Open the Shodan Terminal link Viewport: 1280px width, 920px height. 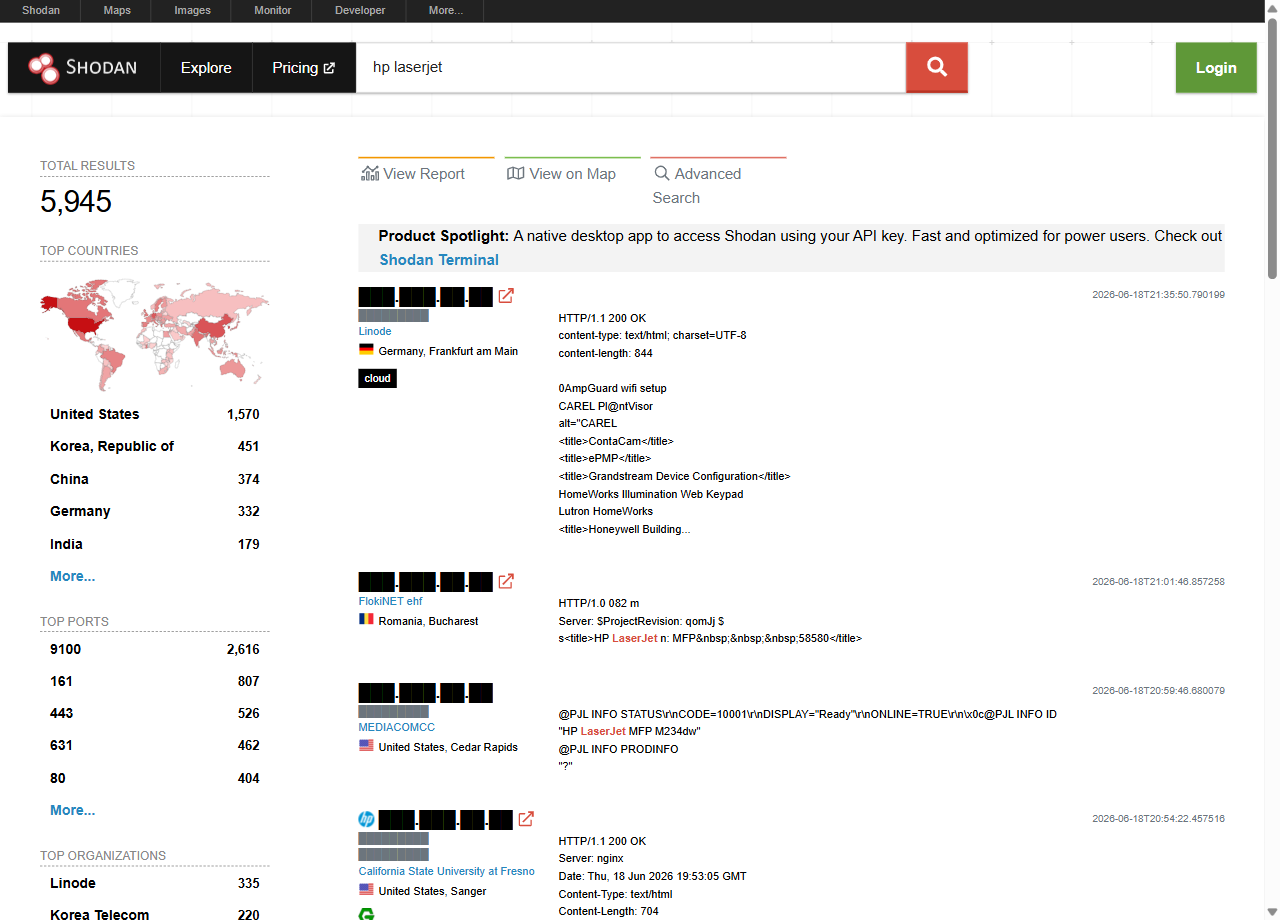click(x=439, y=260)
